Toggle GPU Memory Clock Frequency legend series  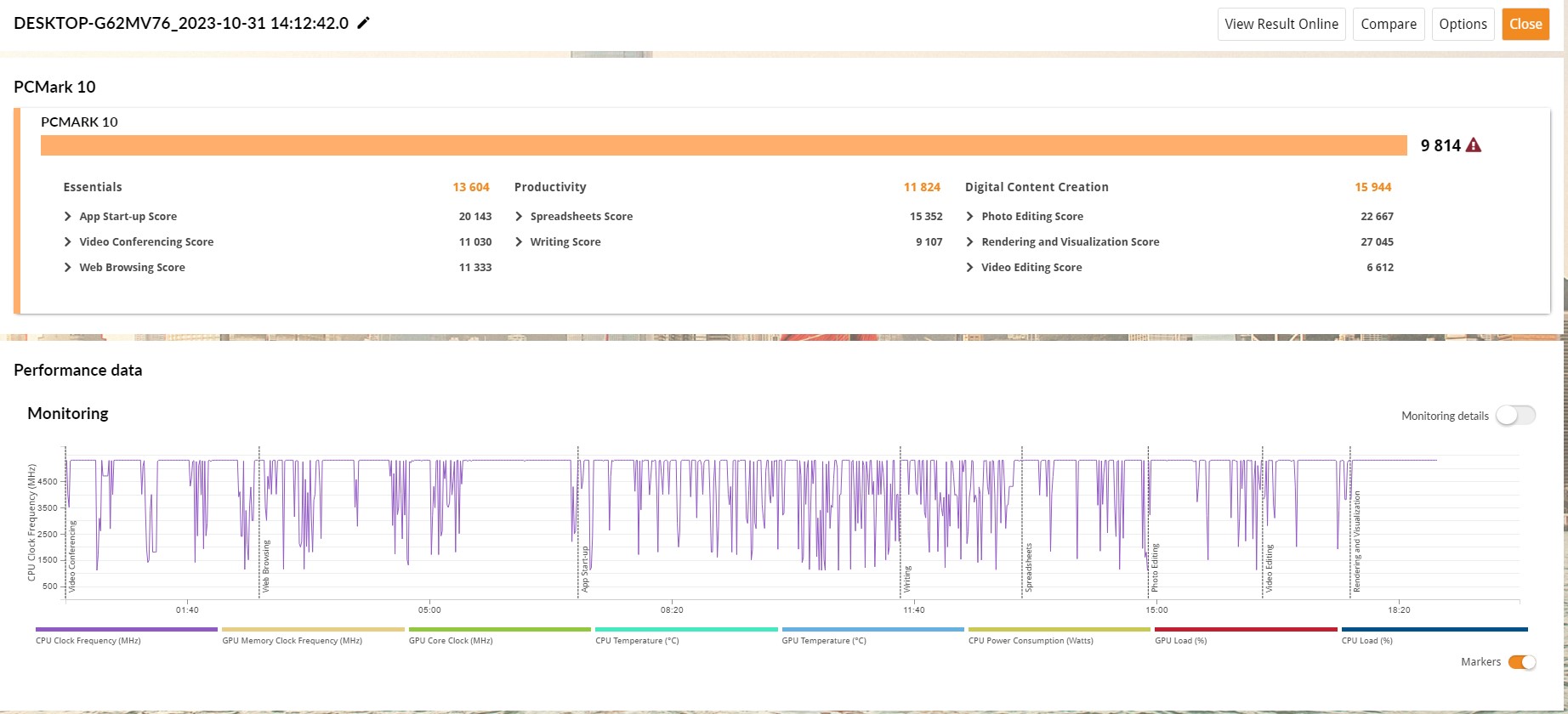click(x=313, y=635)
